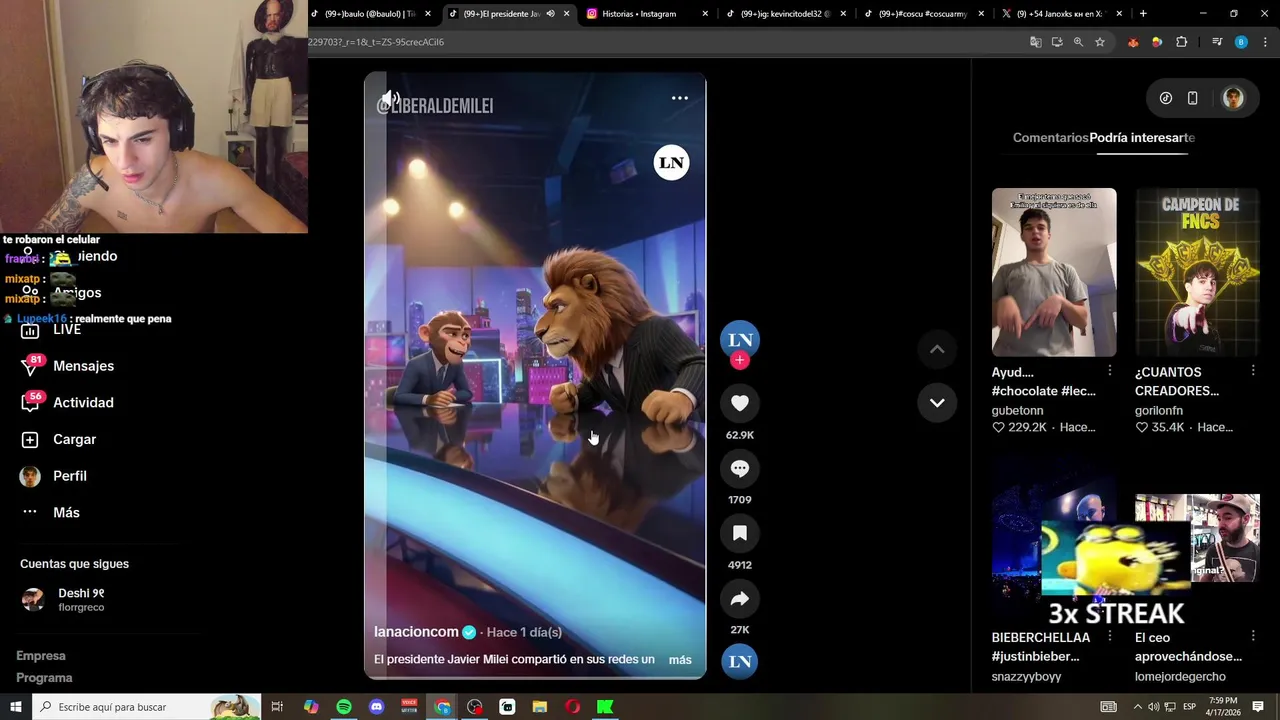Open video comments speech bubble icon
Image resolution: width=1280 pixels, height=720 pixels.
(740, 468)
